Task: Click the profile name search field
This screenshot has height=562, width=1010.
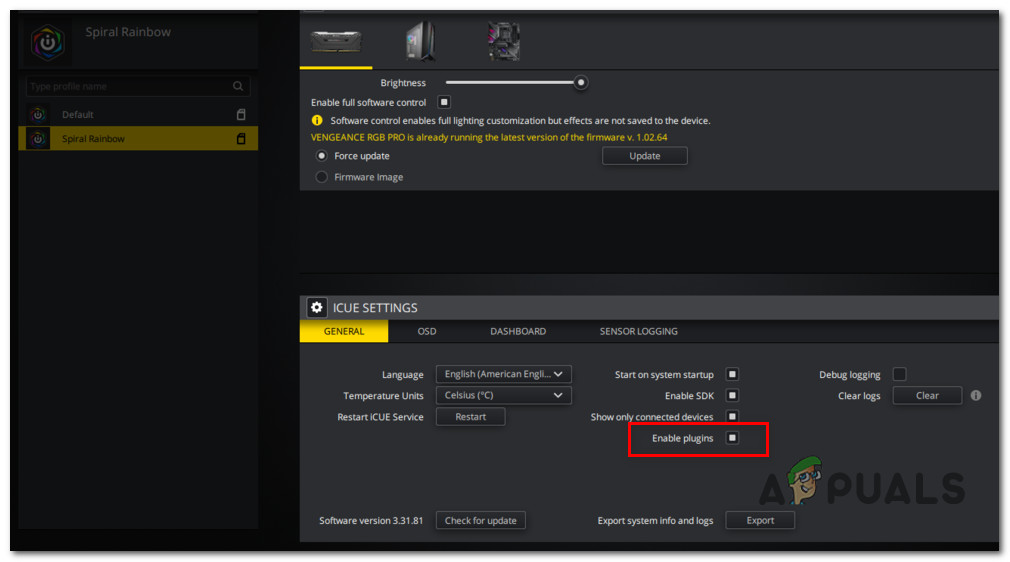Action: pyautogui.click(x=138, y=86)
